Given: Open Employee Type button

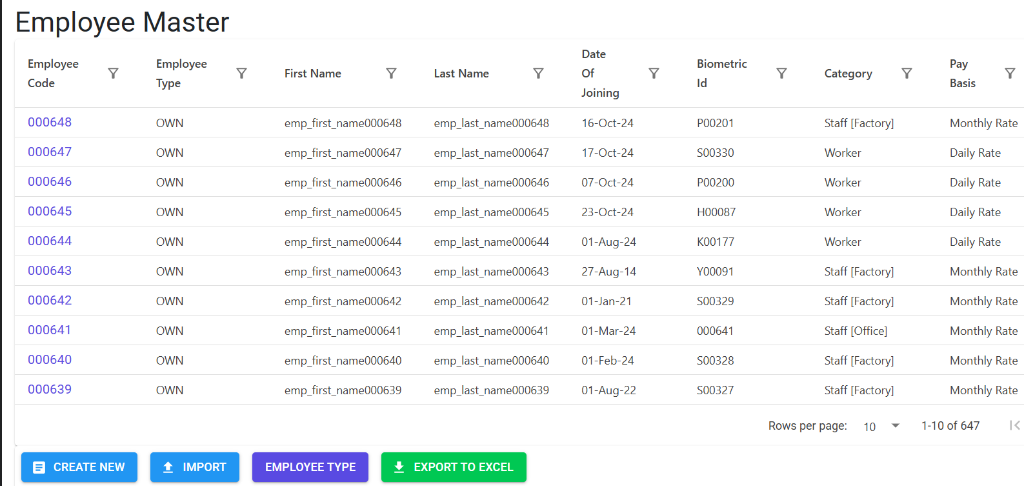Looking at the screenshot, I should click(310, 467).
